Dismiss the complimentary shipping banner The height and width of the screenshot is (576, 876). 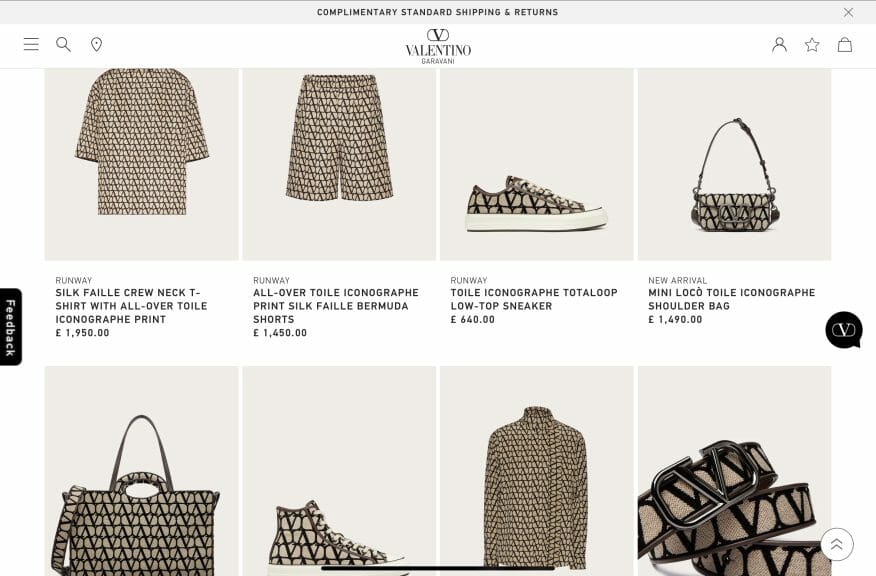(x=848, y=12)
